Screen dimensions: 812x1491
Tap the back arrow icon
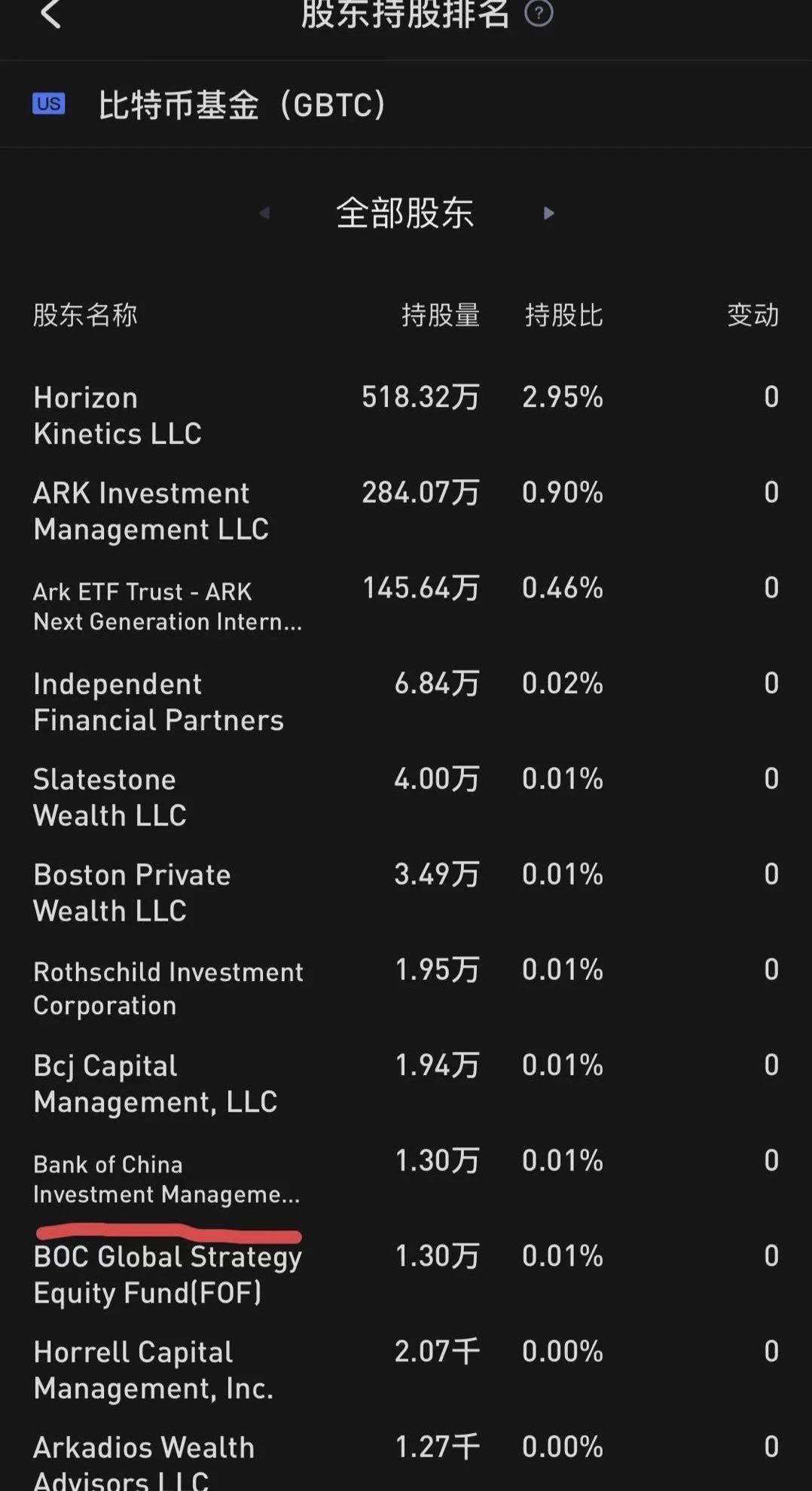click(50, 14)
